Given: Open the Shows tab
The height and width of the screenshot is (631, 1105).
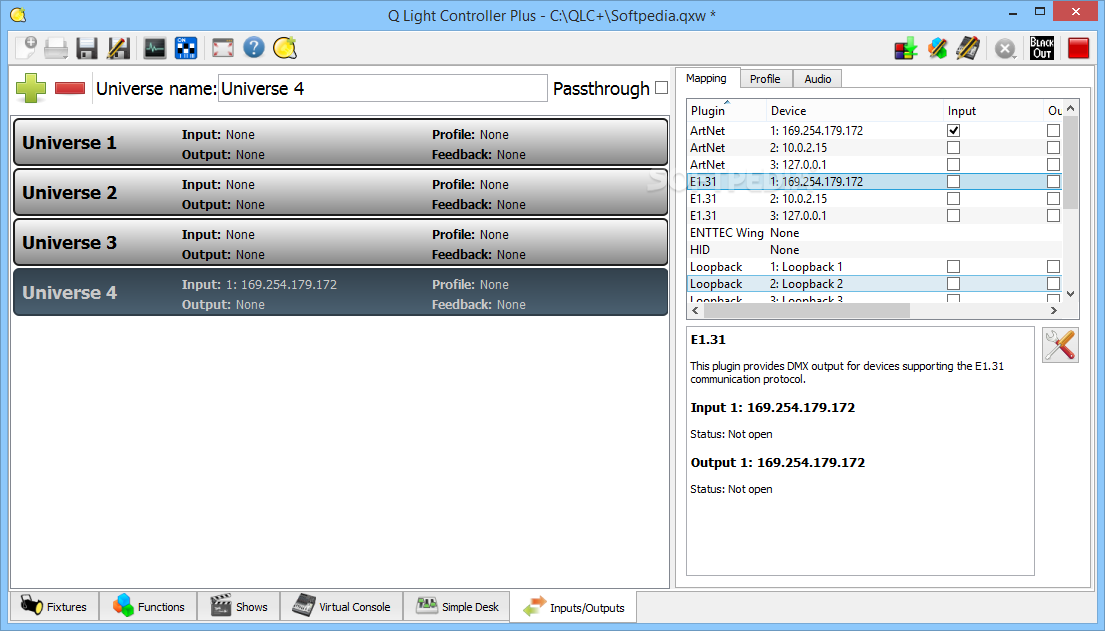Looking at the screenshot, I should click(x=239, y=606).
